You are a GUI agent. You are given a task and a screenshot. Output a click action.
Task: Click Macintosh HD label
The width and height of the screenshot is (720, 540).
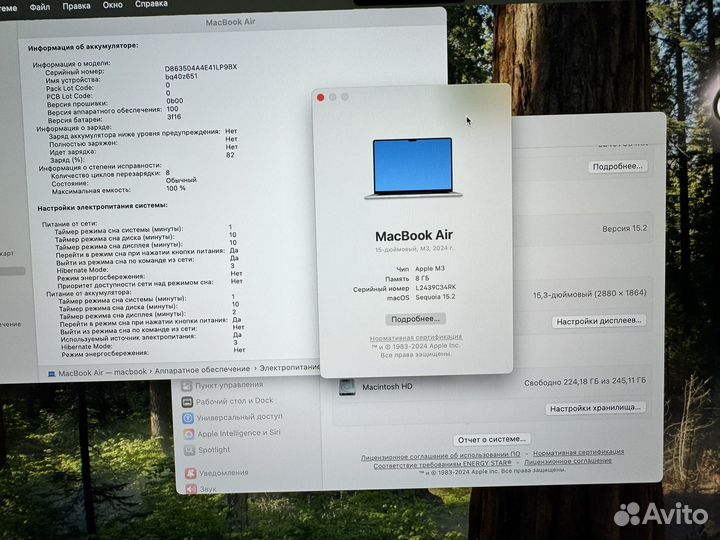(387, 387)
